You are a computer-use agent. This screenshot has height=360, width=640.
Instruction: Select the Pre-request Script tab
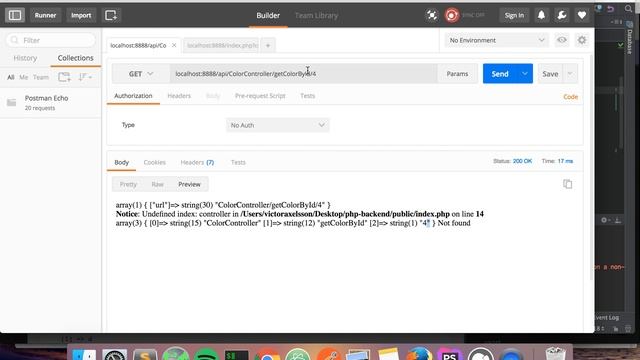[x=260, y=96]
